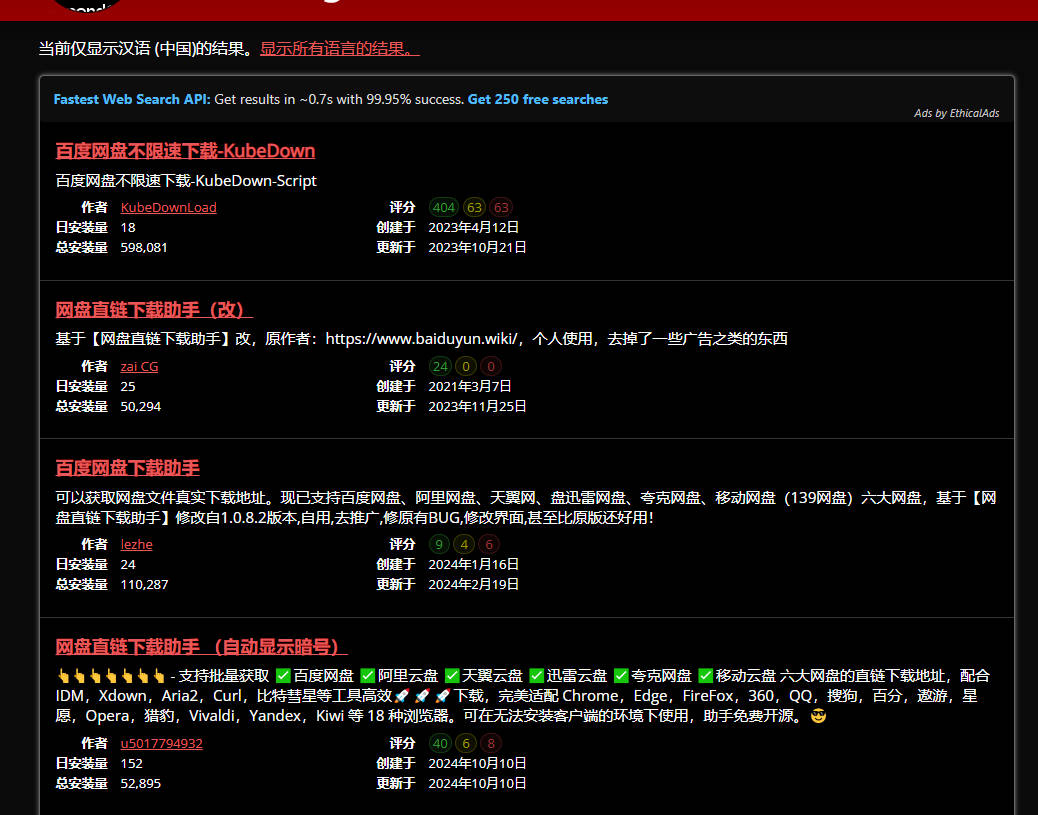Click the green 9 rating badge
This screenshot has height=815, width=1038.
point(439,544)
